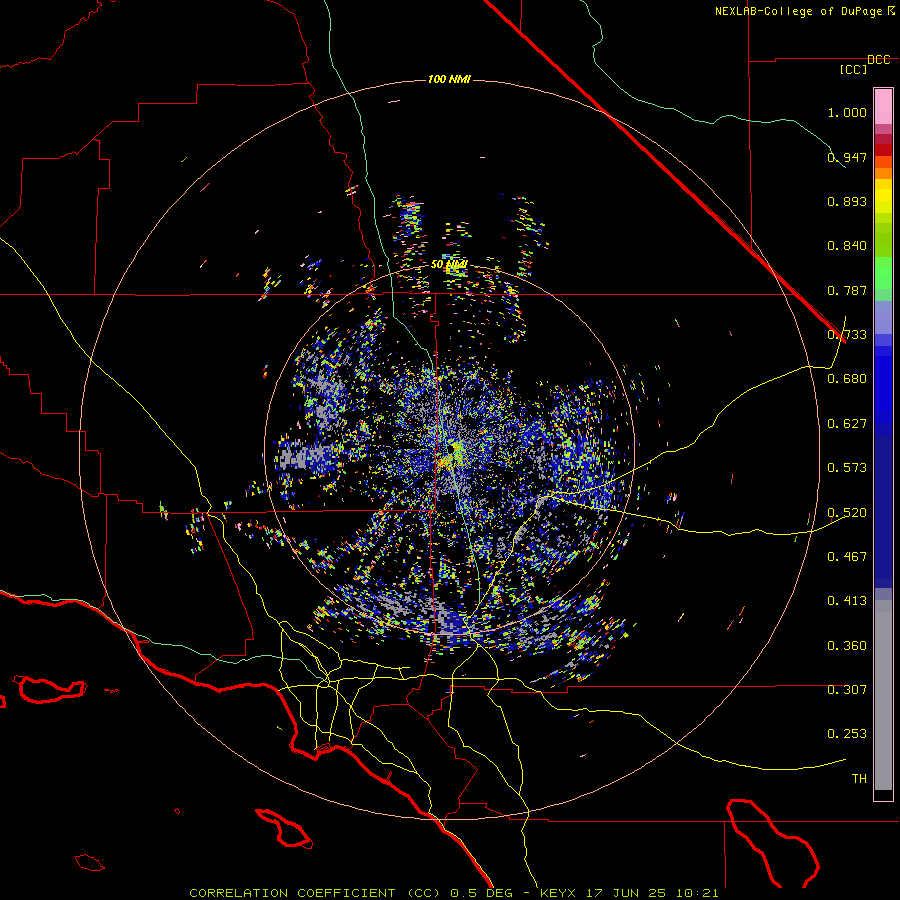Viewport: 900px width, 900px height.
Task: Click the [CC] legend unit label
Action: click(x=853, y=69)
